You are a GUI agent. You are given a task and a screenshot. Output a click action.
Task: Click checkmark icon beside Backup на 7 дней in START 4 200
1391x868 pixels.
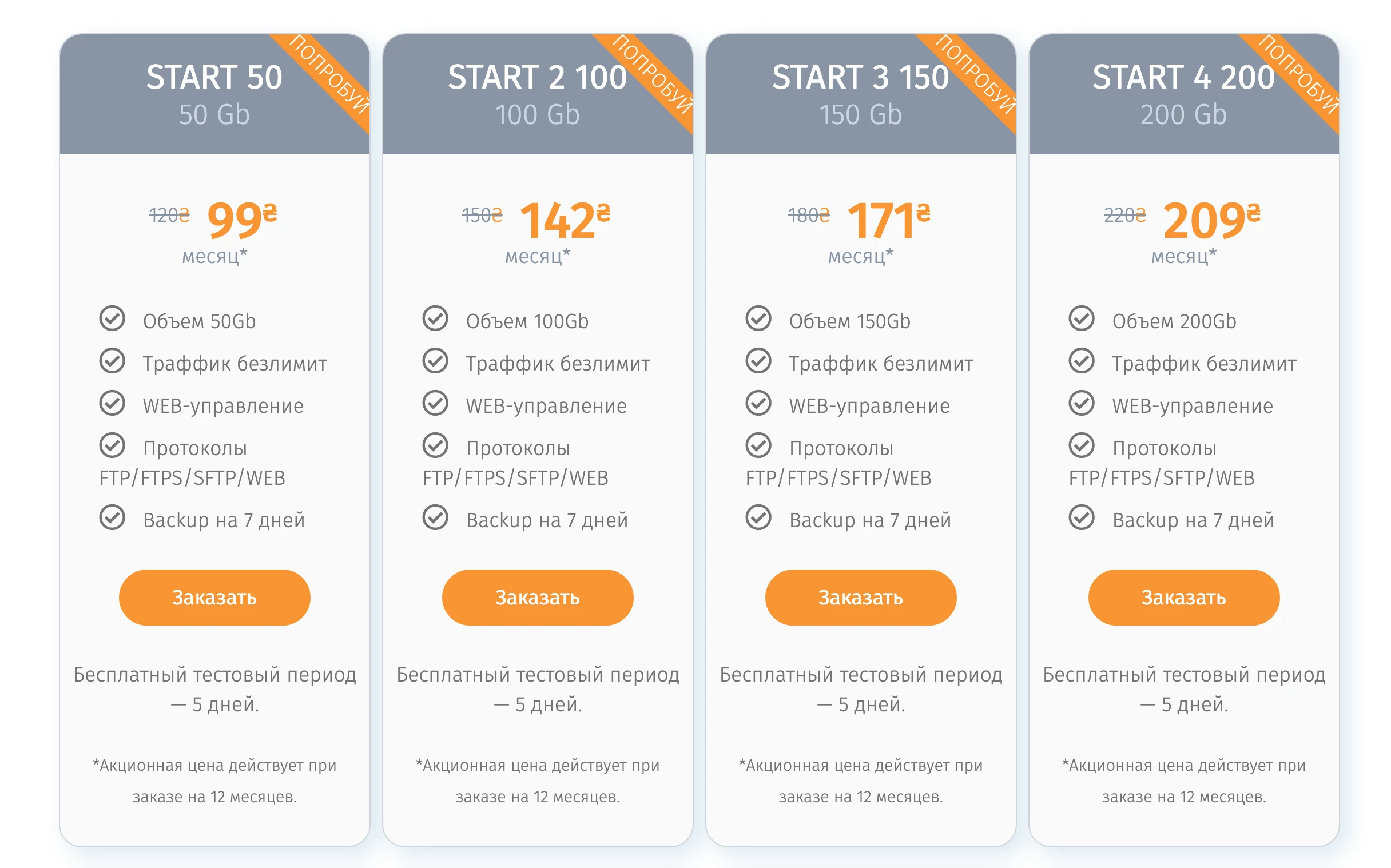click(1082, 517)
